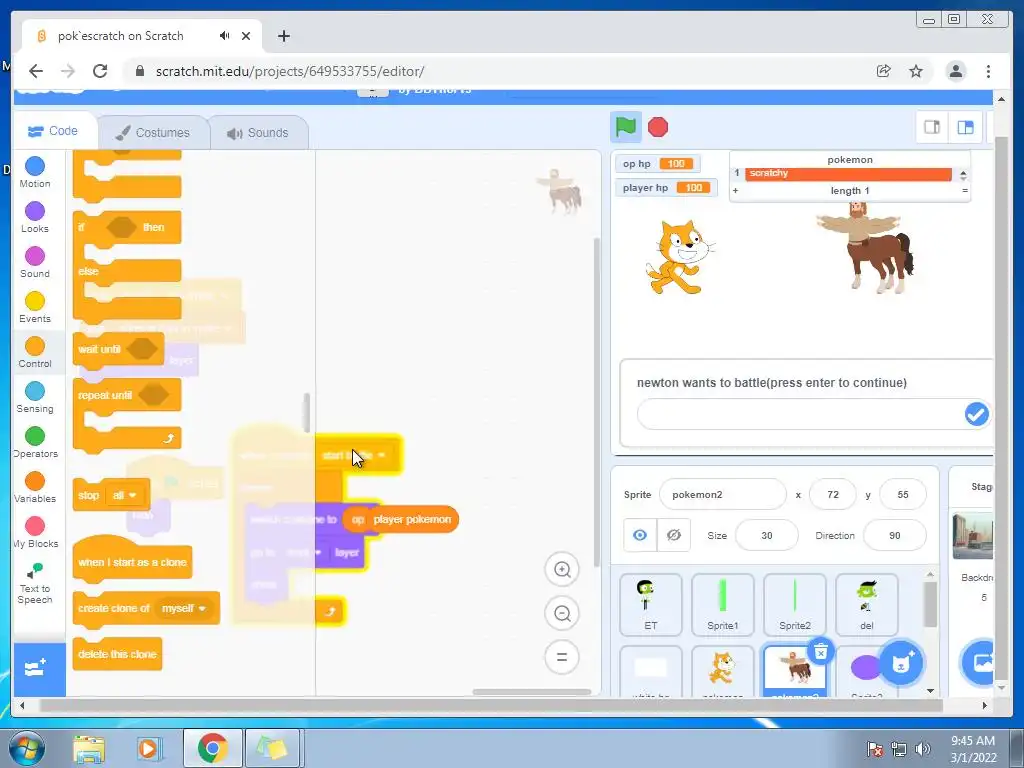Screen dimensions: 1024x768
Task: Switch to the Code tab
Action: click(x=54, y=131)
